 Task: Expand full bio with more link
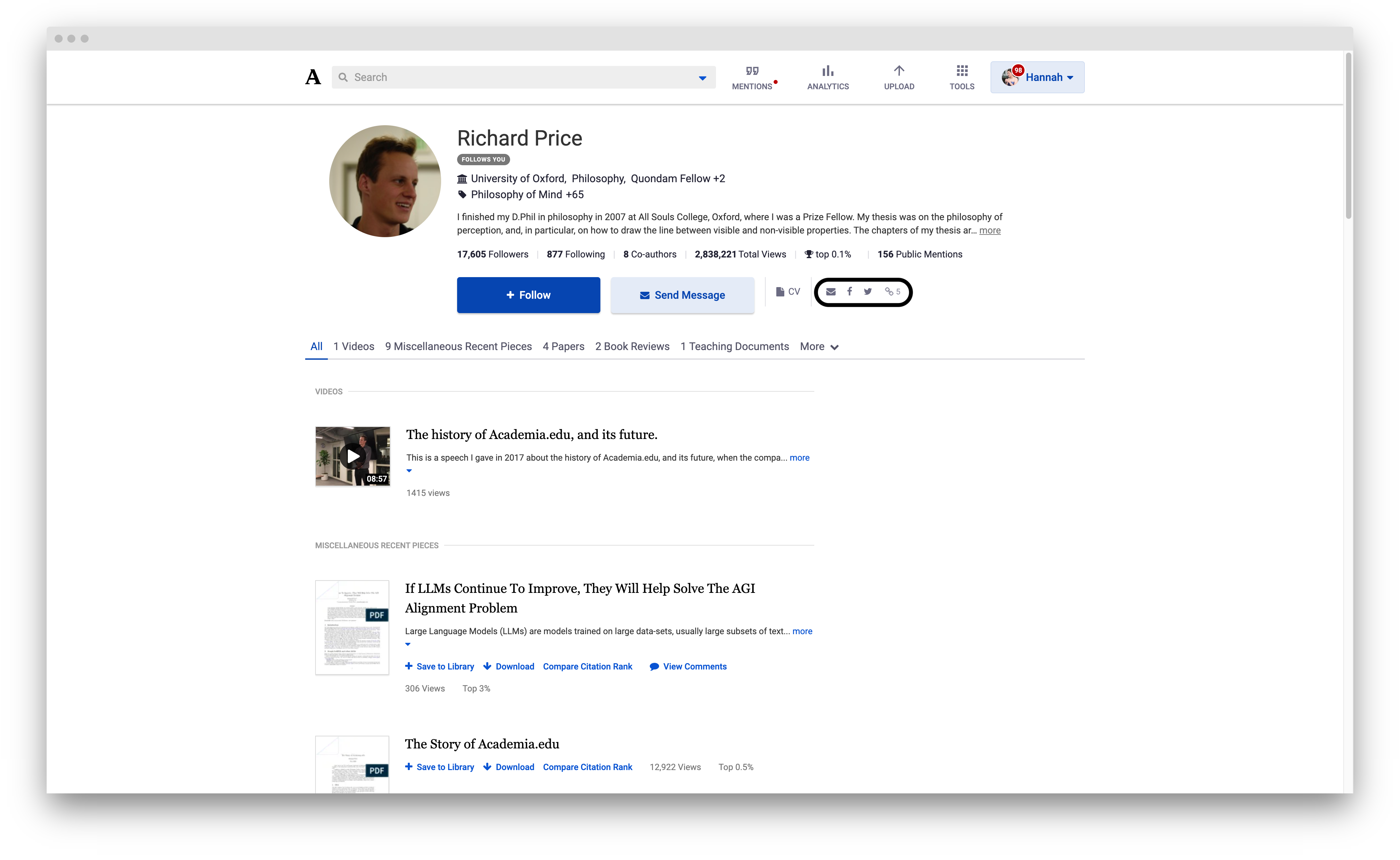(x=990, y=230)
